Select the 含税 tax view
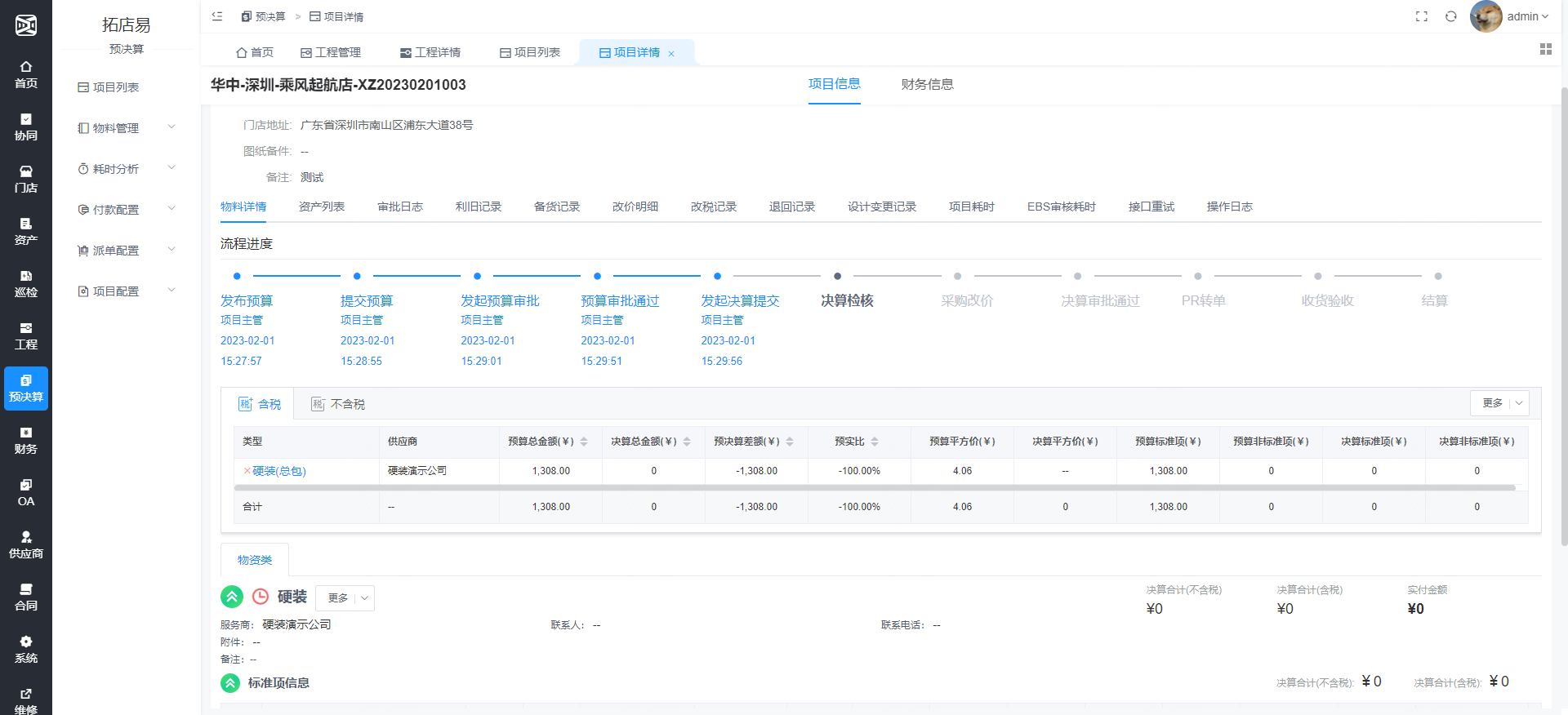Screen dimensions: 1568x715 click(260, 404)
